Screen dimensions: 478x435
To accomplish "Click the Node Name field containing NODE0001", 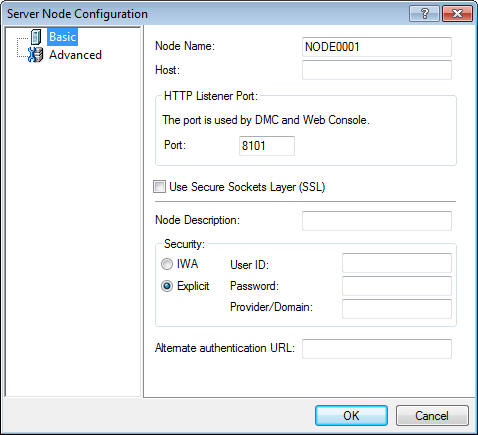I will [x=377, y=47].
